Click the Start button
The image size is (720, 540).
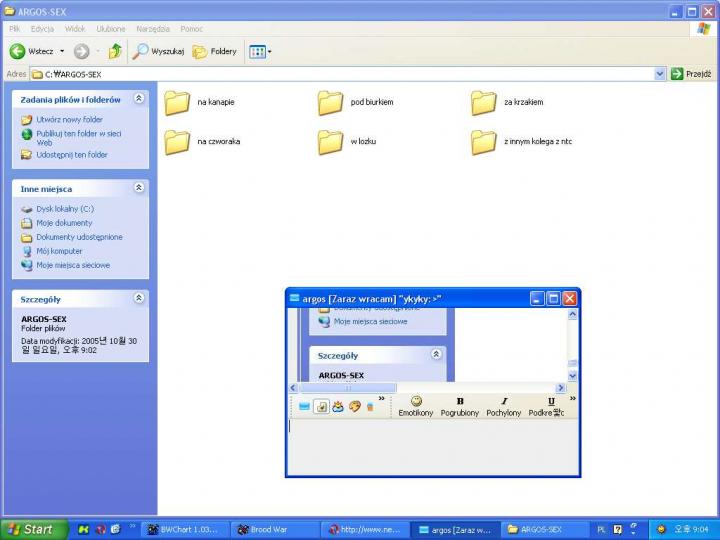click(x=34, y=529)
